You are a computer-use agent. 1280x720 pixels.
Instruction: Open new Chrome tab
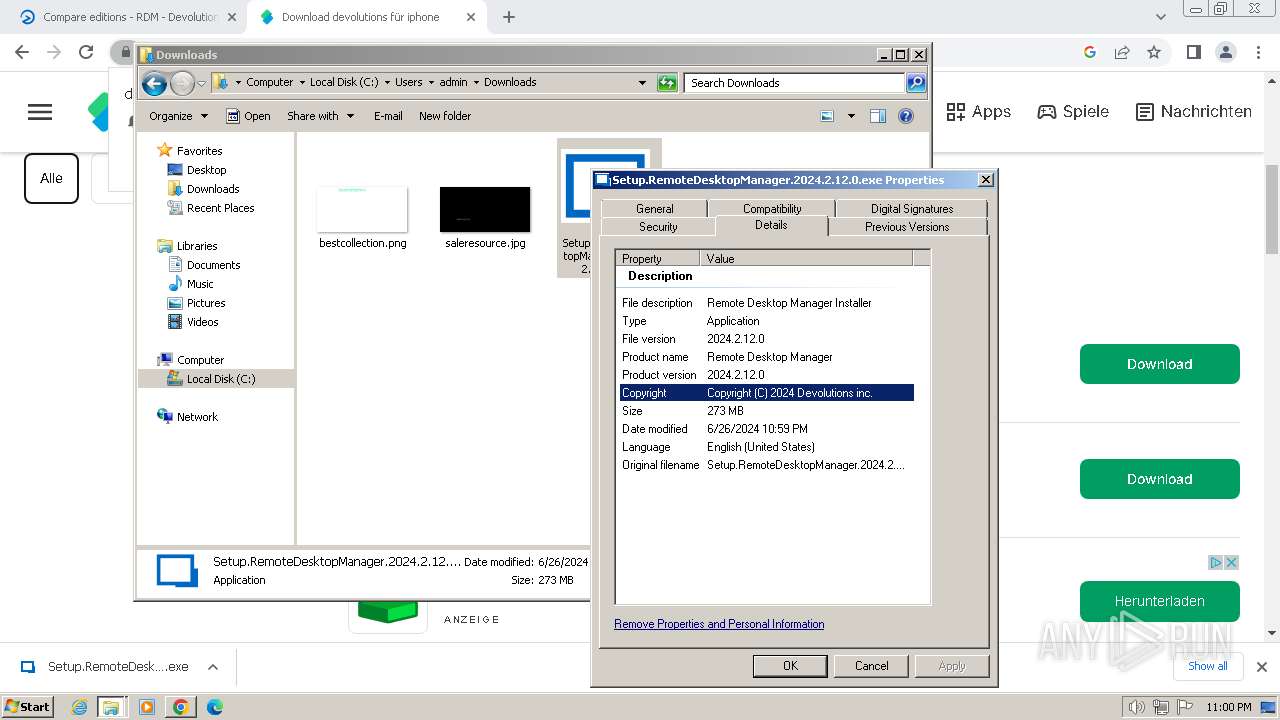(x=508, y=17)
